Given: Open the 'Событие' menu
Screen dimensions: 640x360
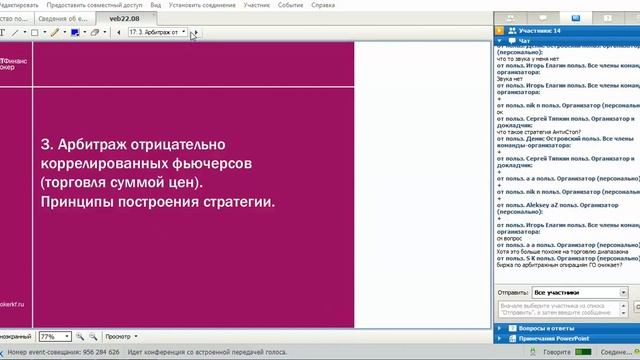Looking at the screenshot, I should pyautogui.click(x=290, y=5).
